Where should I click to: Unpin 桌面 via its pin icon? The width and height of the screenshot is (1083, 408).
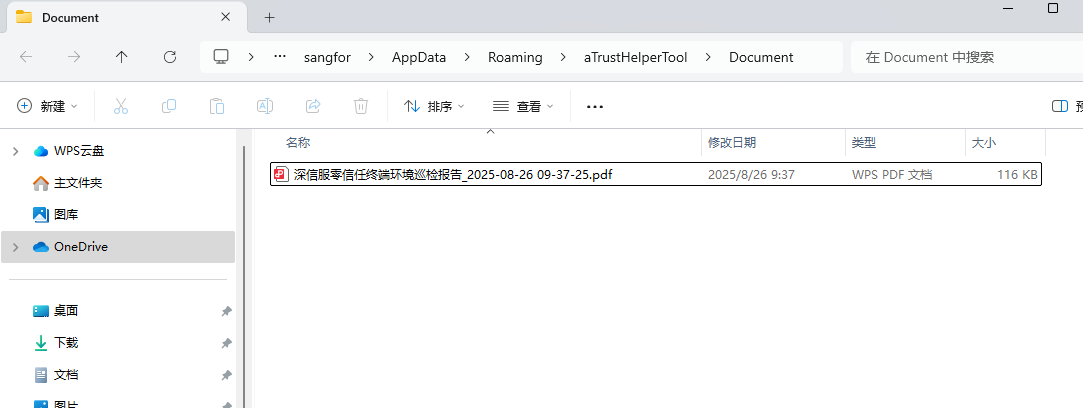(x=226, y=311)
